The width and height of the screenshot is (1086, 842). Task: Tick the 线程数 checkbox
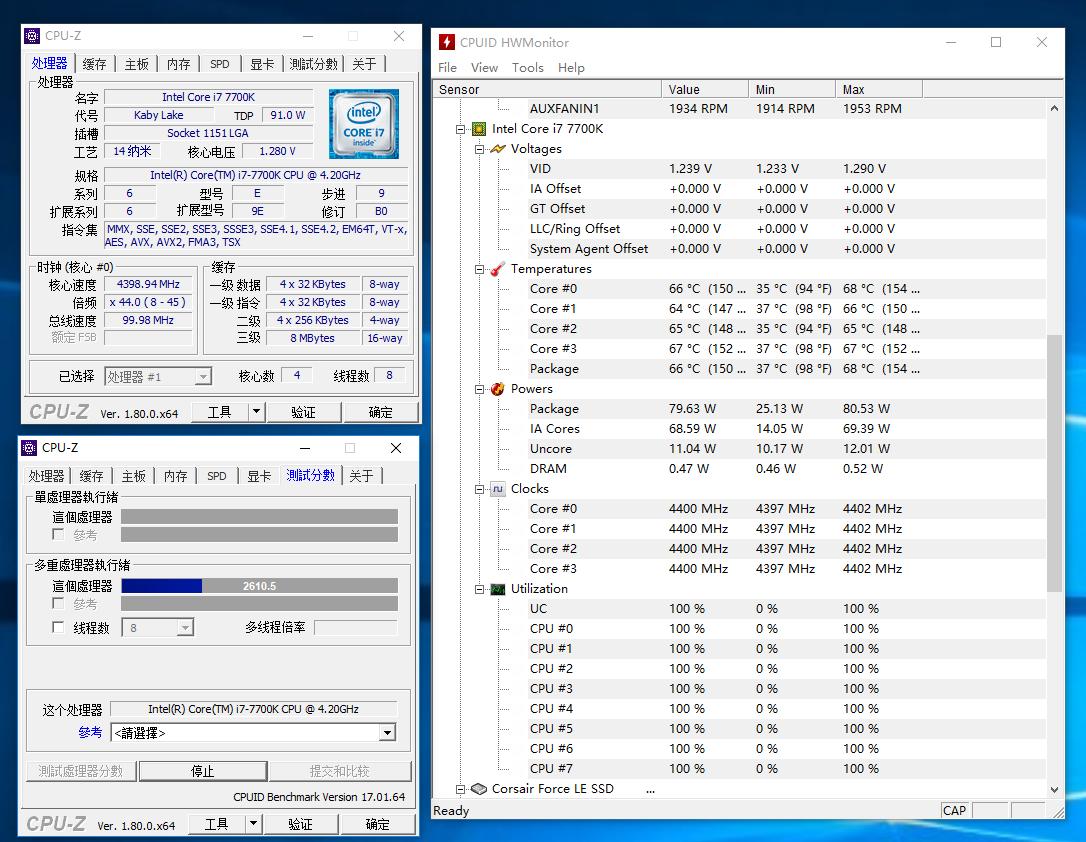pos(58,628)
